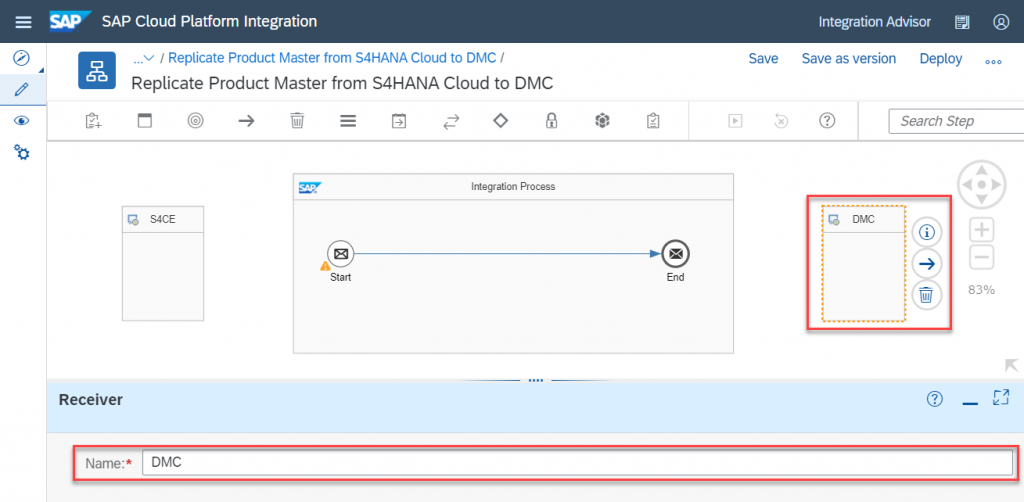This screenshot has width=1024, height=502.
Task: Click the Name field containing DMC
Action: coord(577,463)
